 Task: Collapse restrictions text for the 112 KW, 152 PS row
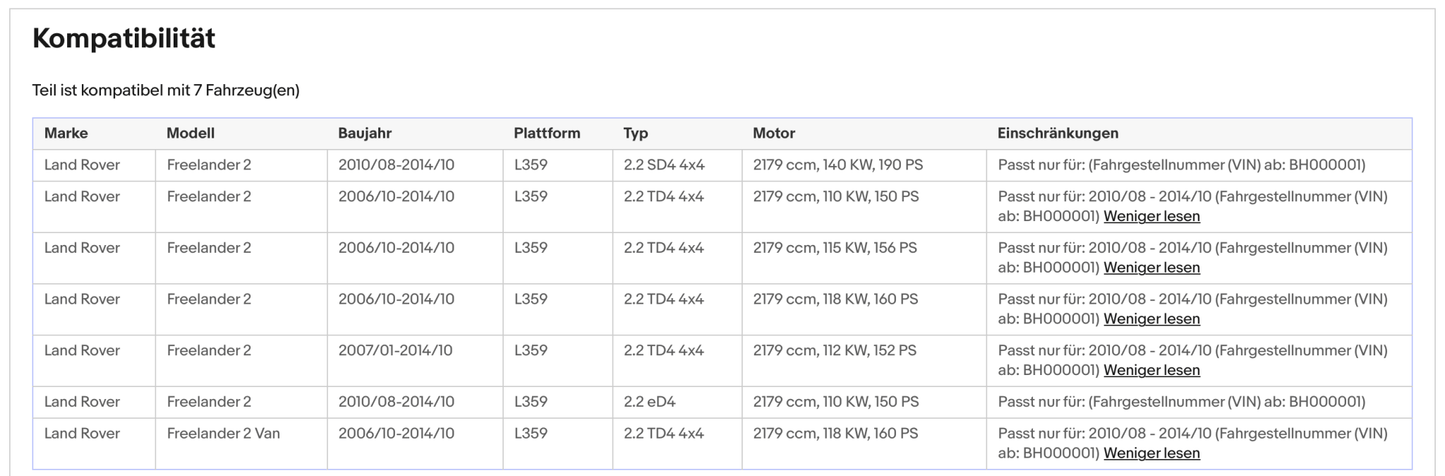[1151, 370]
